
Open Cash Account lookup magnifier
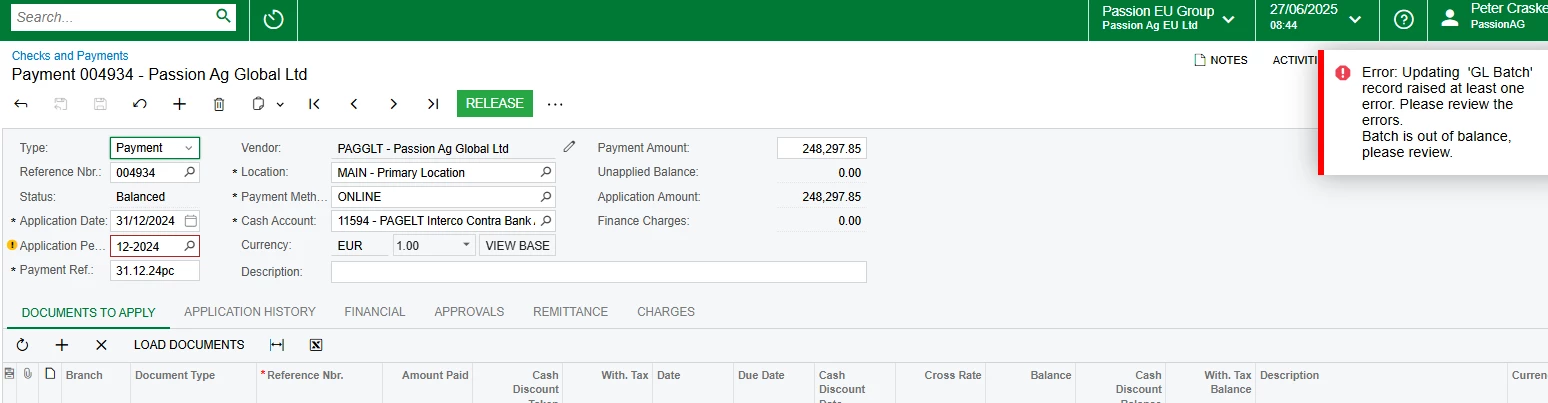pyautogui.click(x=546, y=220)
